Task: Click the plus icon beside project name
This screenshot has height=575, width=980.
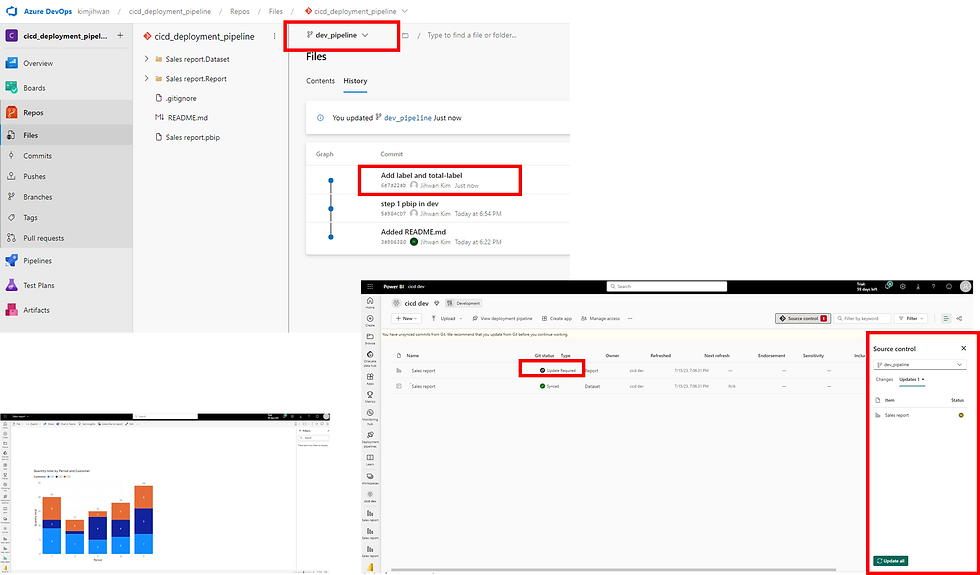Action: tap(120, 36)
